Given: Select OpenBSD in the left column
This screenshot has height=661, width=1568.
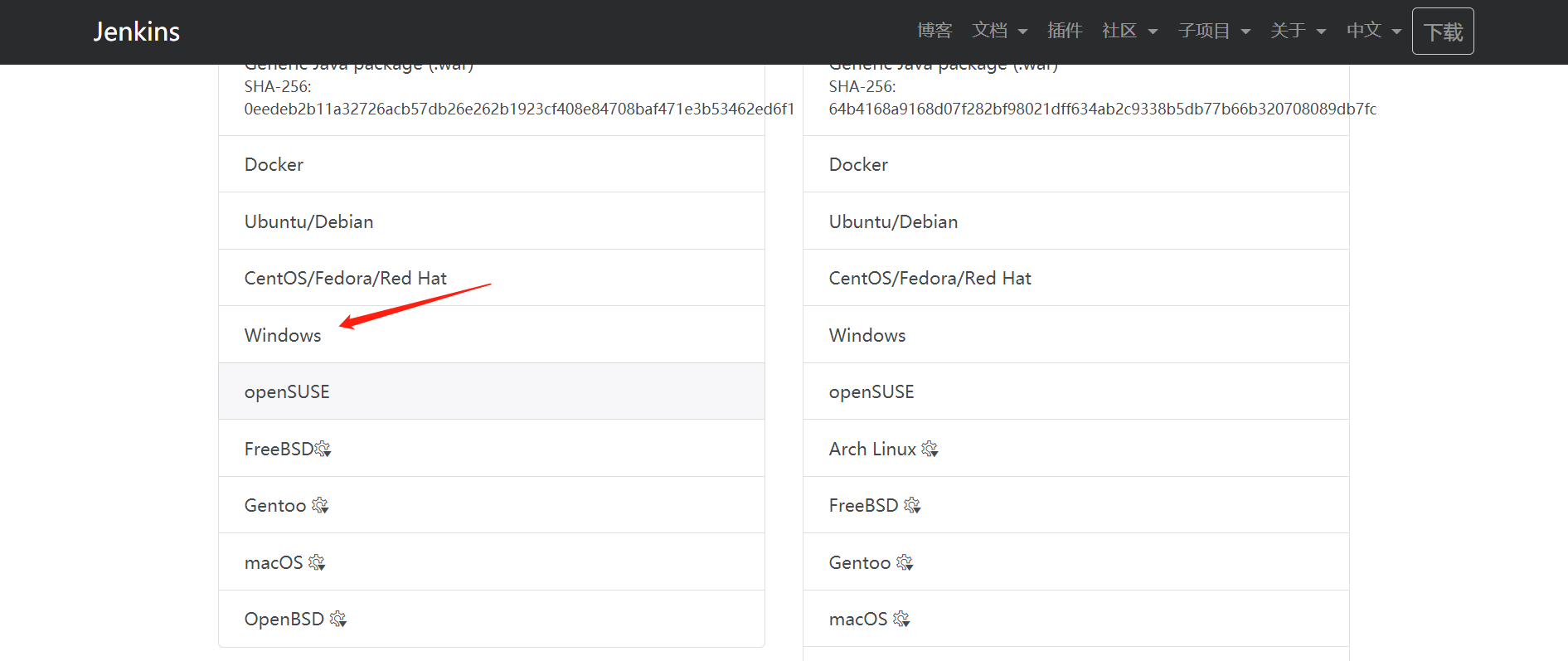Looking at the screenshot, I should [x=492, y=619].
